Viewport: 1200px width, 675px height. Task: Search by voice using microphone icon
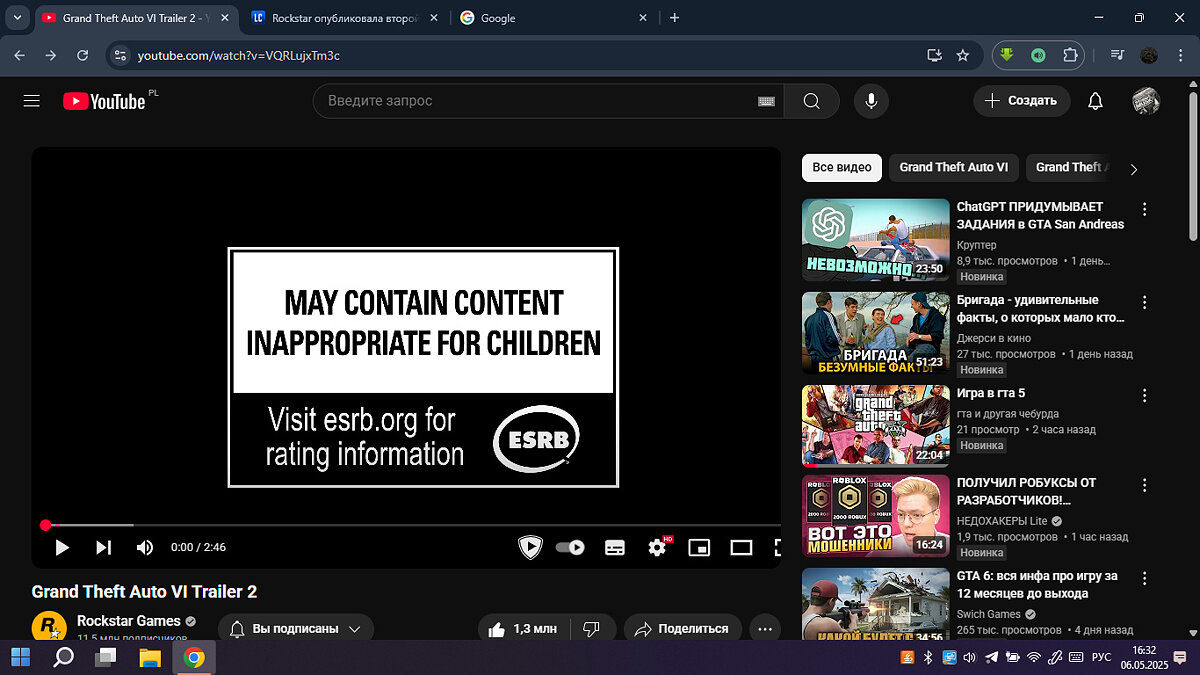(x=871, y=101)
